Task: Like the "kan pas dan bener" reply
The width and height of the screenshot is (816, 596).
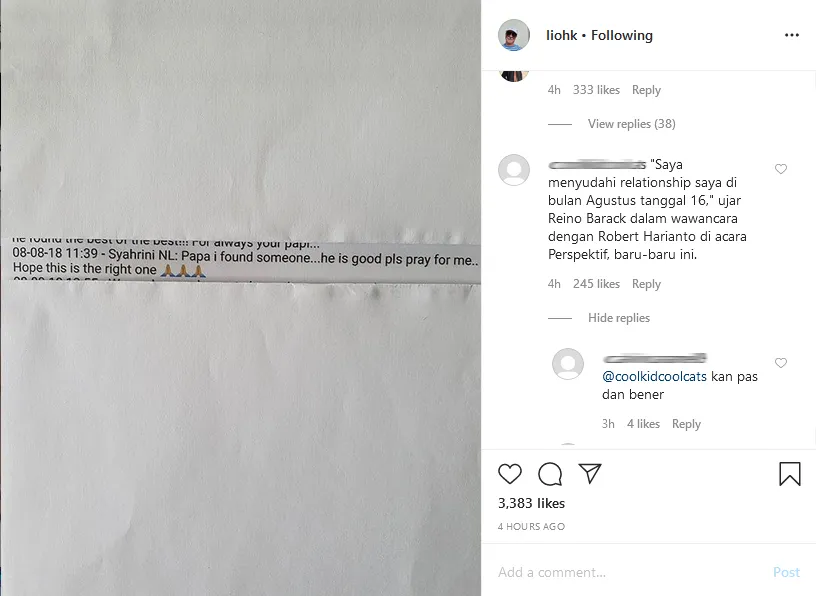Action: coord(781,363)
